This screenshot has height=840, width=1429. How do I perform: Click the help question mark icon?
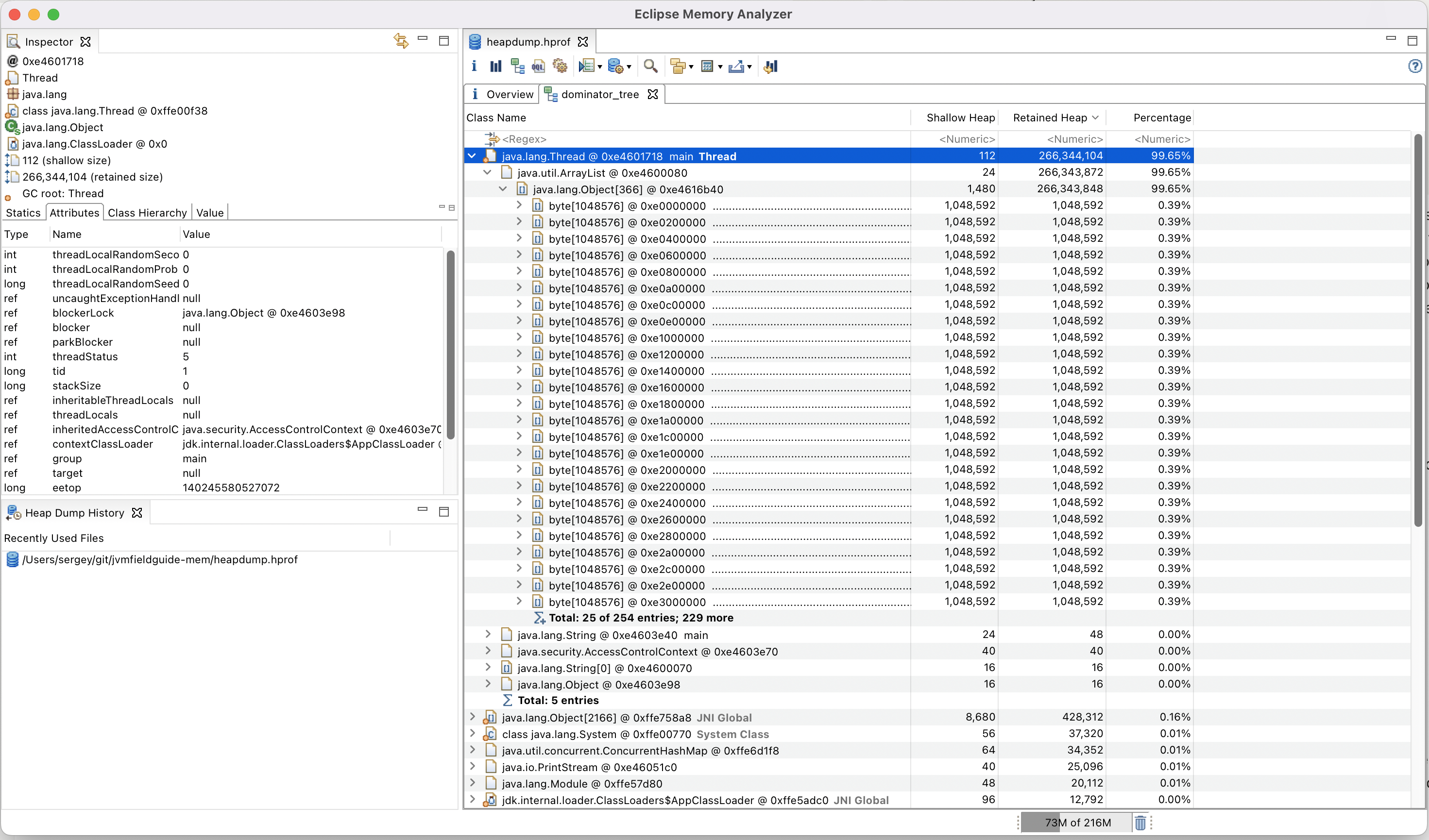point(1415,67)
